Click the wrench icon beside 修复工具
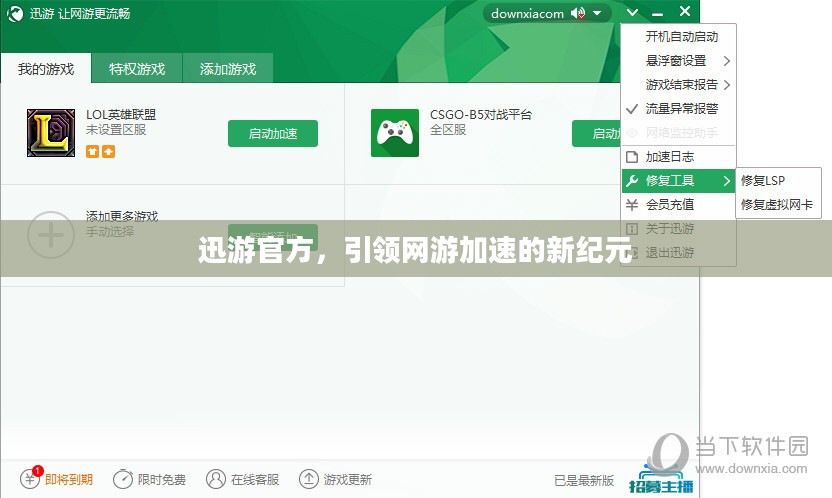832x498 pixels. (x=632, y=181)
